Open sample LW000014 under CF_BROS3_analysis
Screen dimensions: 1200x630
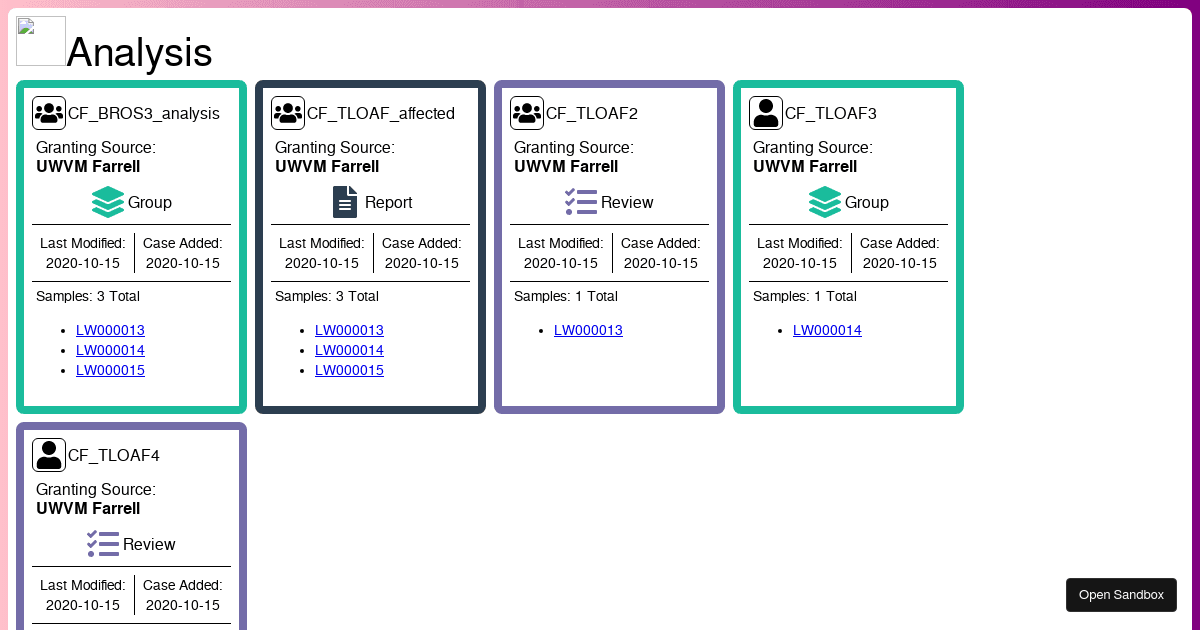pyautogui.click(x=110, y=349)
